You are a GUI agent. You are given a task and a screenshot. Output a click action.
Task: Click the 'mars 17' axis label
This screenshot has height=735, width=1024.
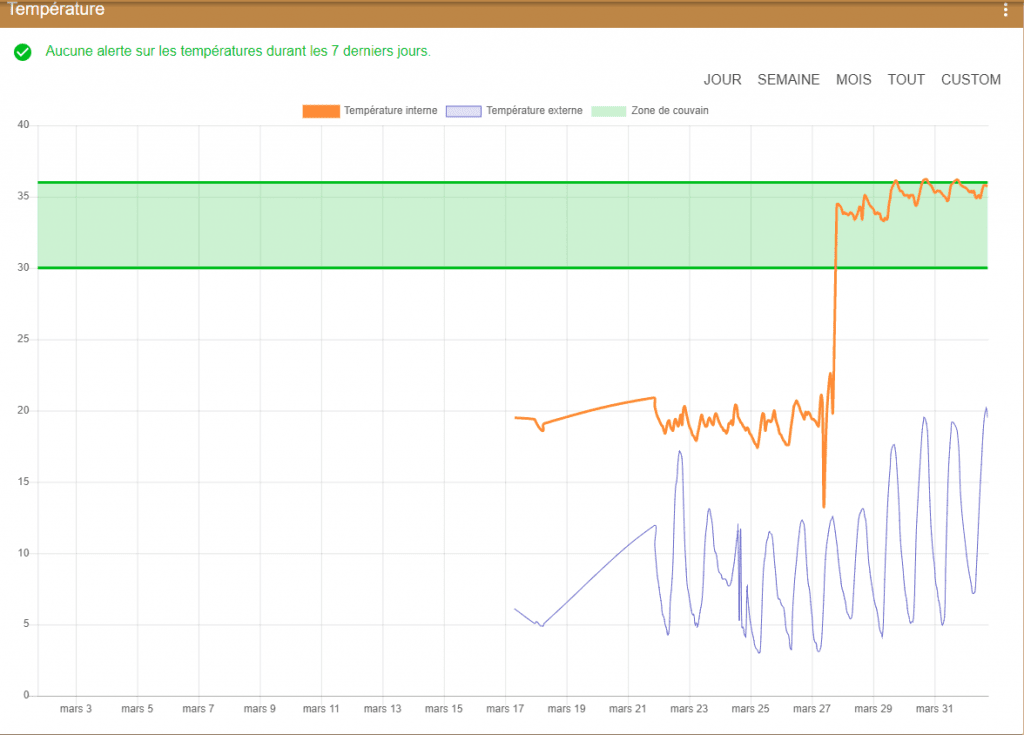(x=505, y=709)
